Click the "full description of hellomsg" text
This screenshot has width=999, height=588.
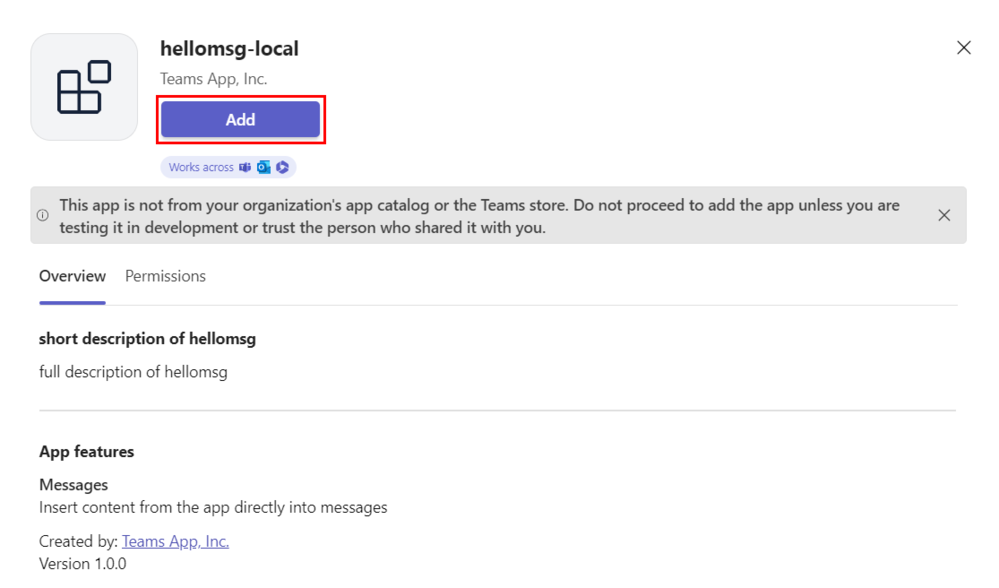click(x=133, y=372)
